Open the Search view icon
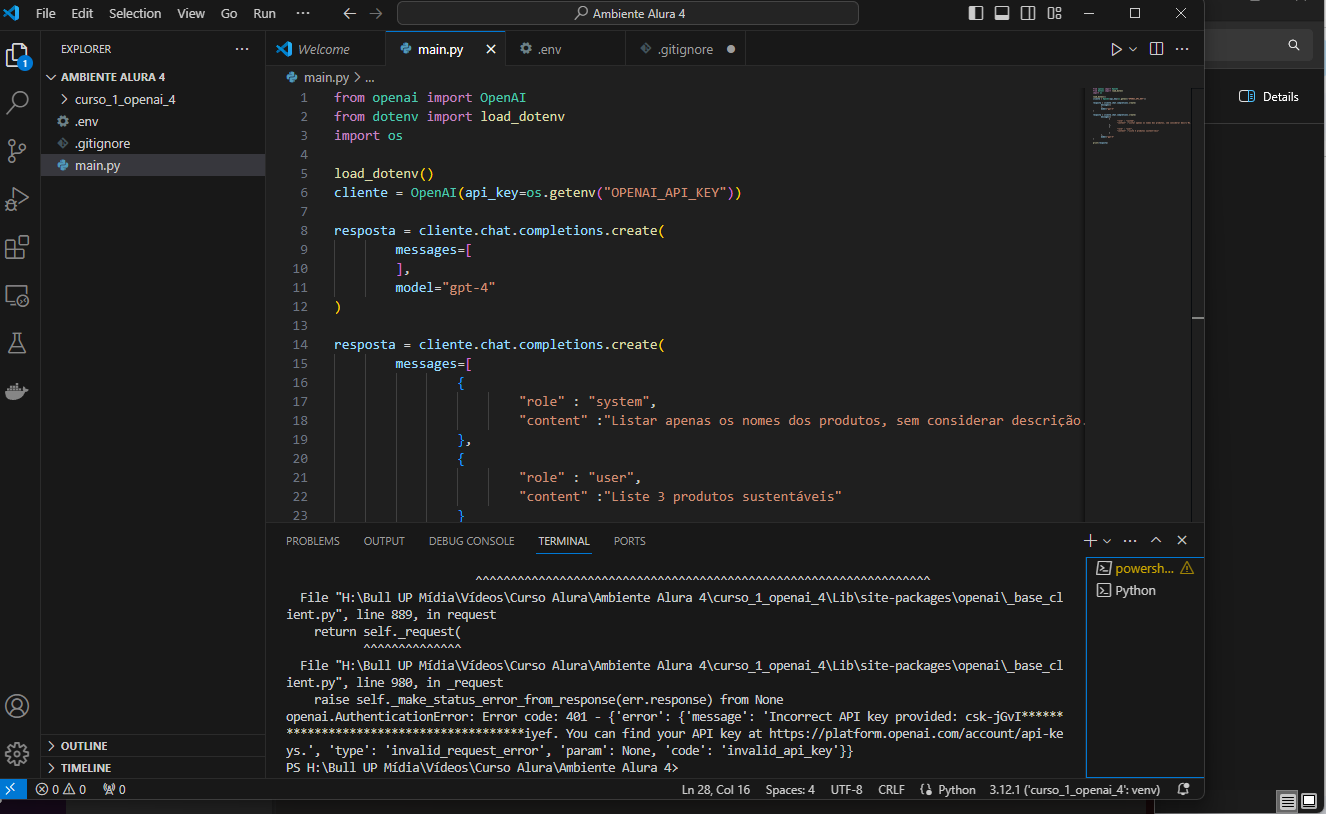This screenshot has height=814, width=1326. point(17,102)
